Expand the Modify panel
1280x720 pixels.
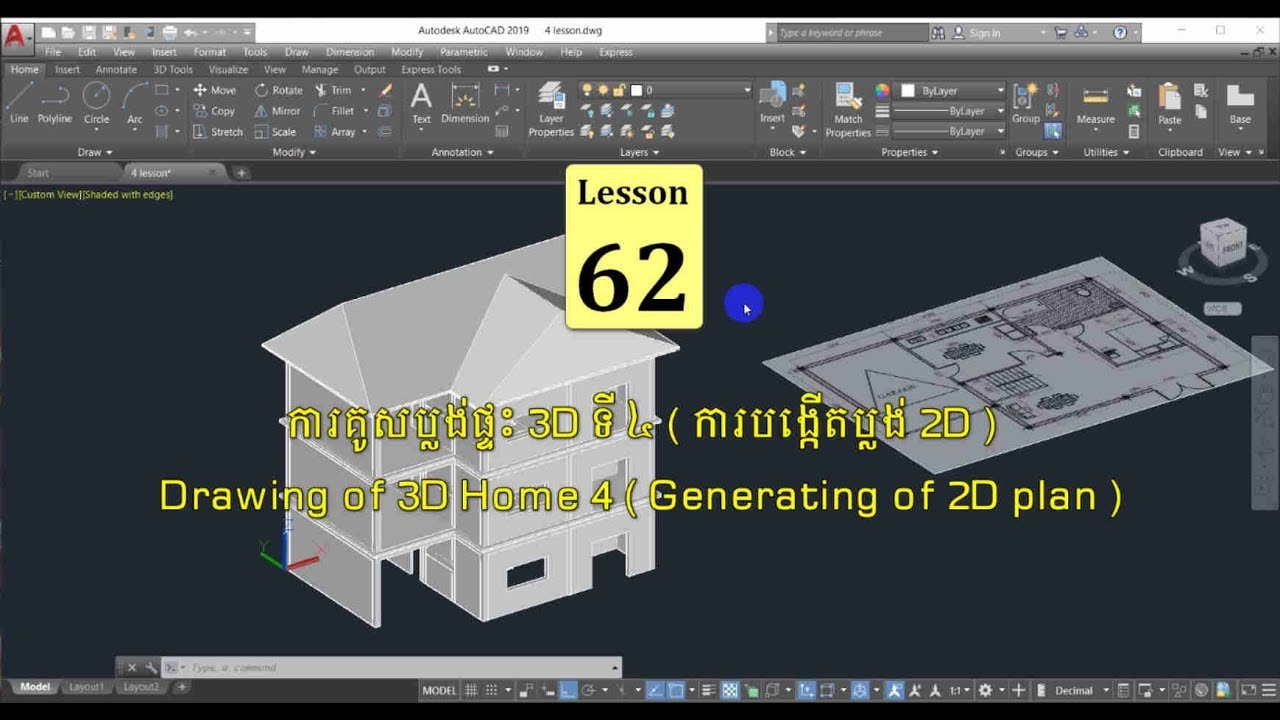pyautogui.click(x=294, y=152)
